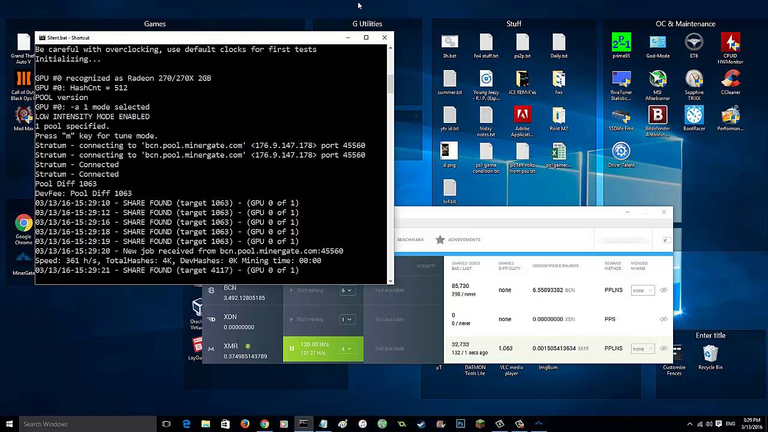Image resolution: width=768 pixels, height=432 pixels.
Task: Toggle visibility eye in XMR row
Action: [x=664, y=348]
